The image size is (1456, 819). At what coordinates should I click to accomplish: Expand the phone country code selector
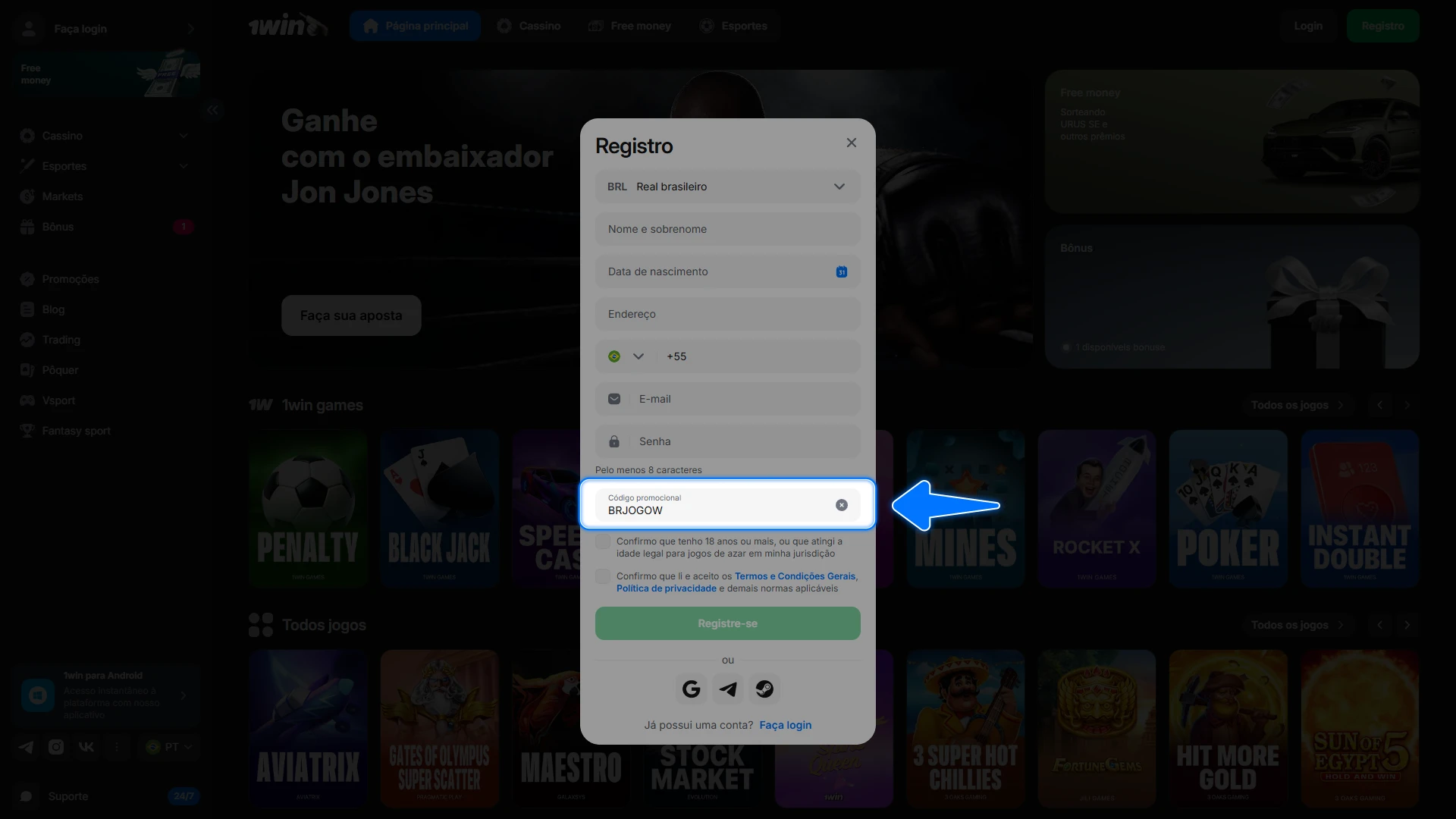(x=639, y=356)
